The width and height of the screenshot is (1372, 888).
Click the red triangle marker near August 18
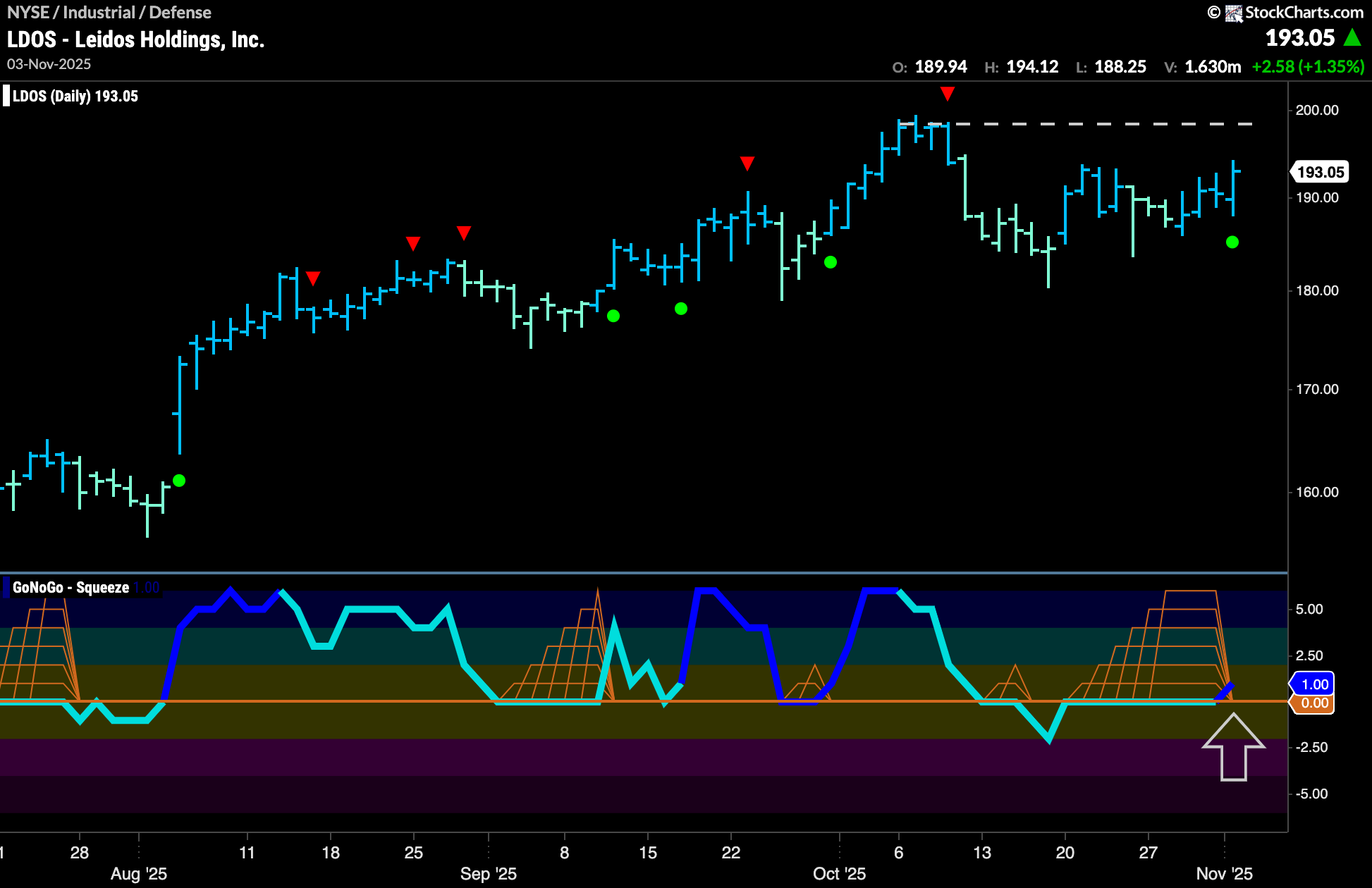pyautogui.click(x=314, y=278)
